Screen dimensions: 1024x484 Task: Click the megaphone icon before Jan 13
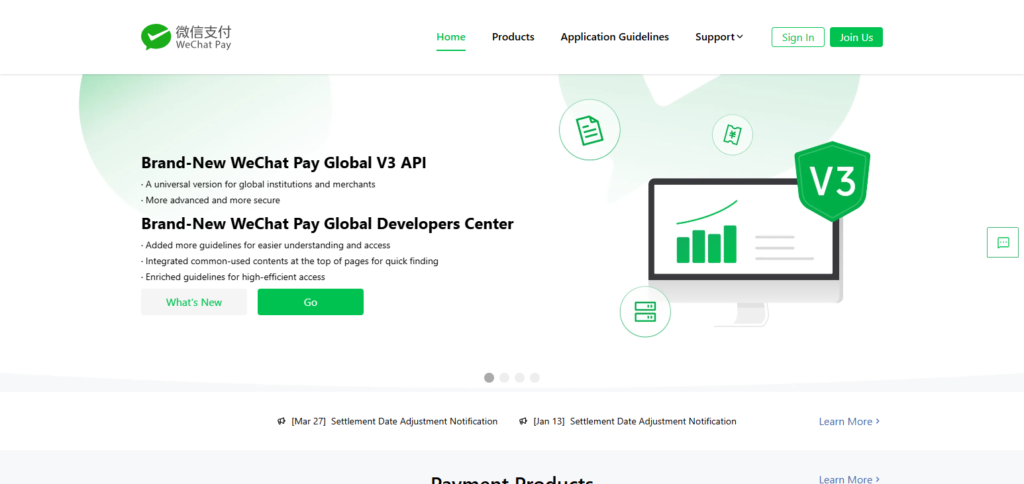(x=523, y=421)
